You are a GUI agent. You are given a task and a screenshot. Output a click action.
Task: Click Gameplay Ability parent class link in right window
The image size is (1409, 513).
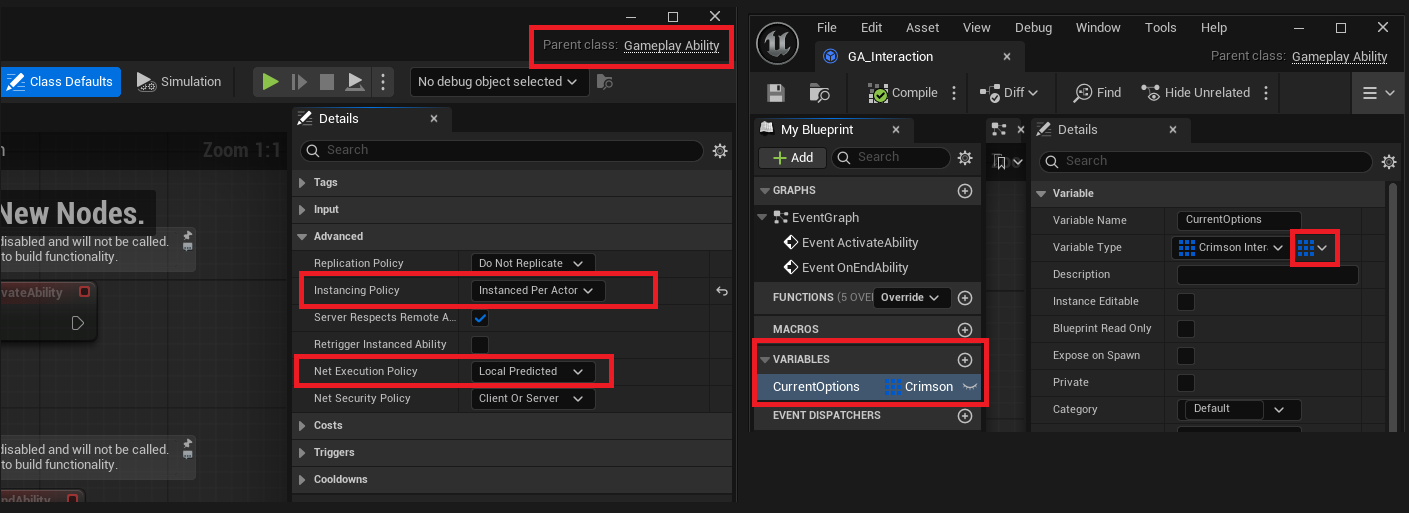(x=1339, y=56)
